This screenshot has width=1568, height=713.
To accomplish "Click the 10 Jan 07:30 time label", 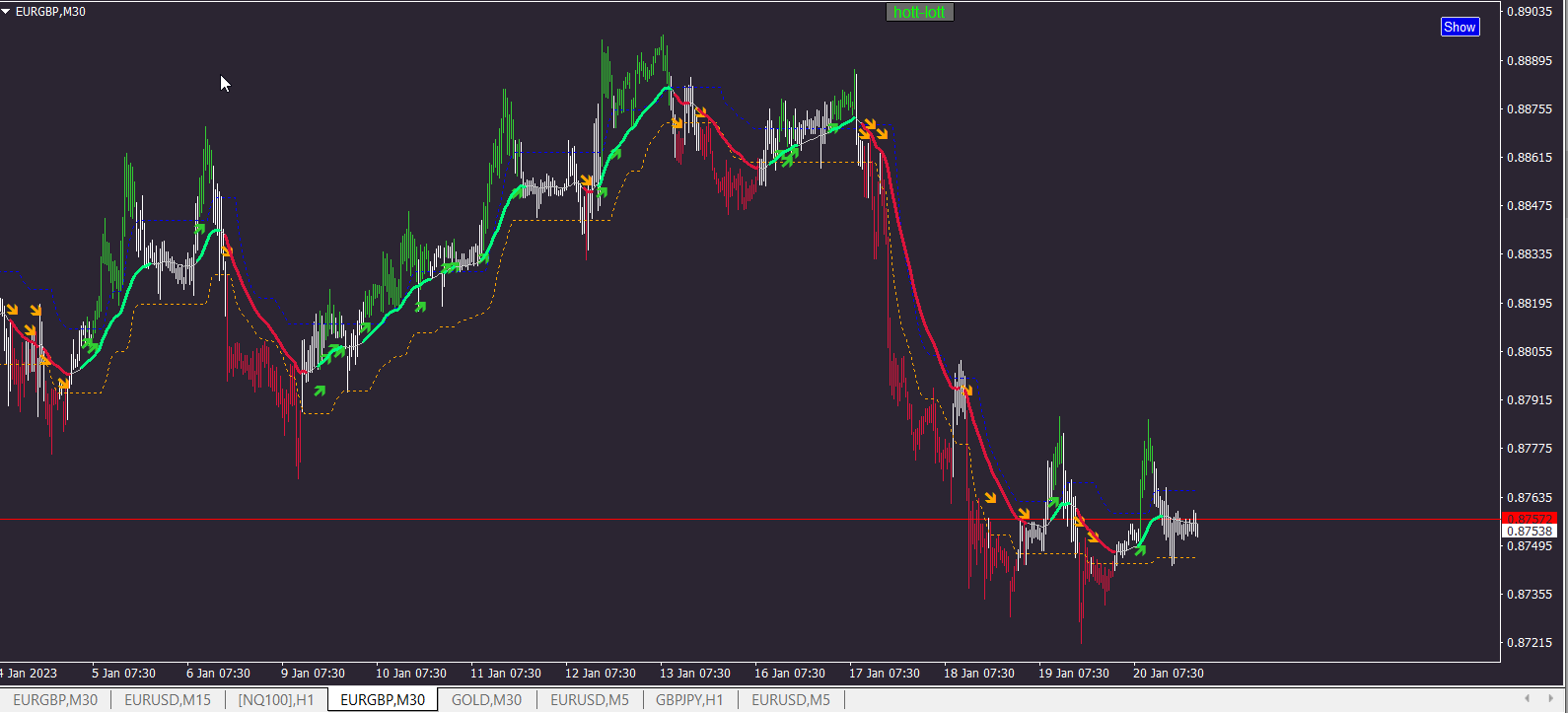I will tap(411, 674).
